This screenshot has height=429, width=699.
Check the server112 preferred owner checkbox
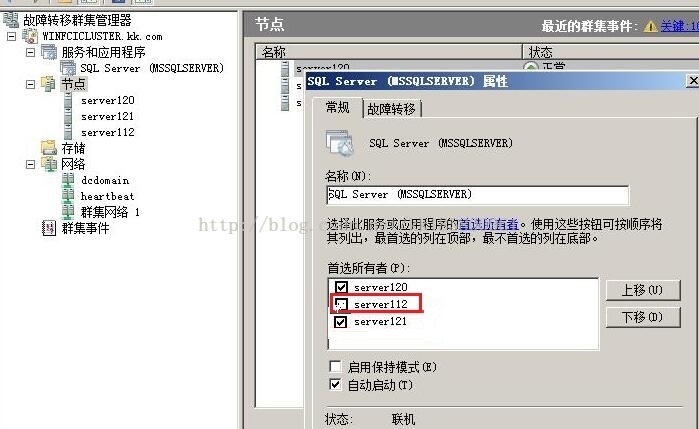pyautogui.click(x=341, y=304)
